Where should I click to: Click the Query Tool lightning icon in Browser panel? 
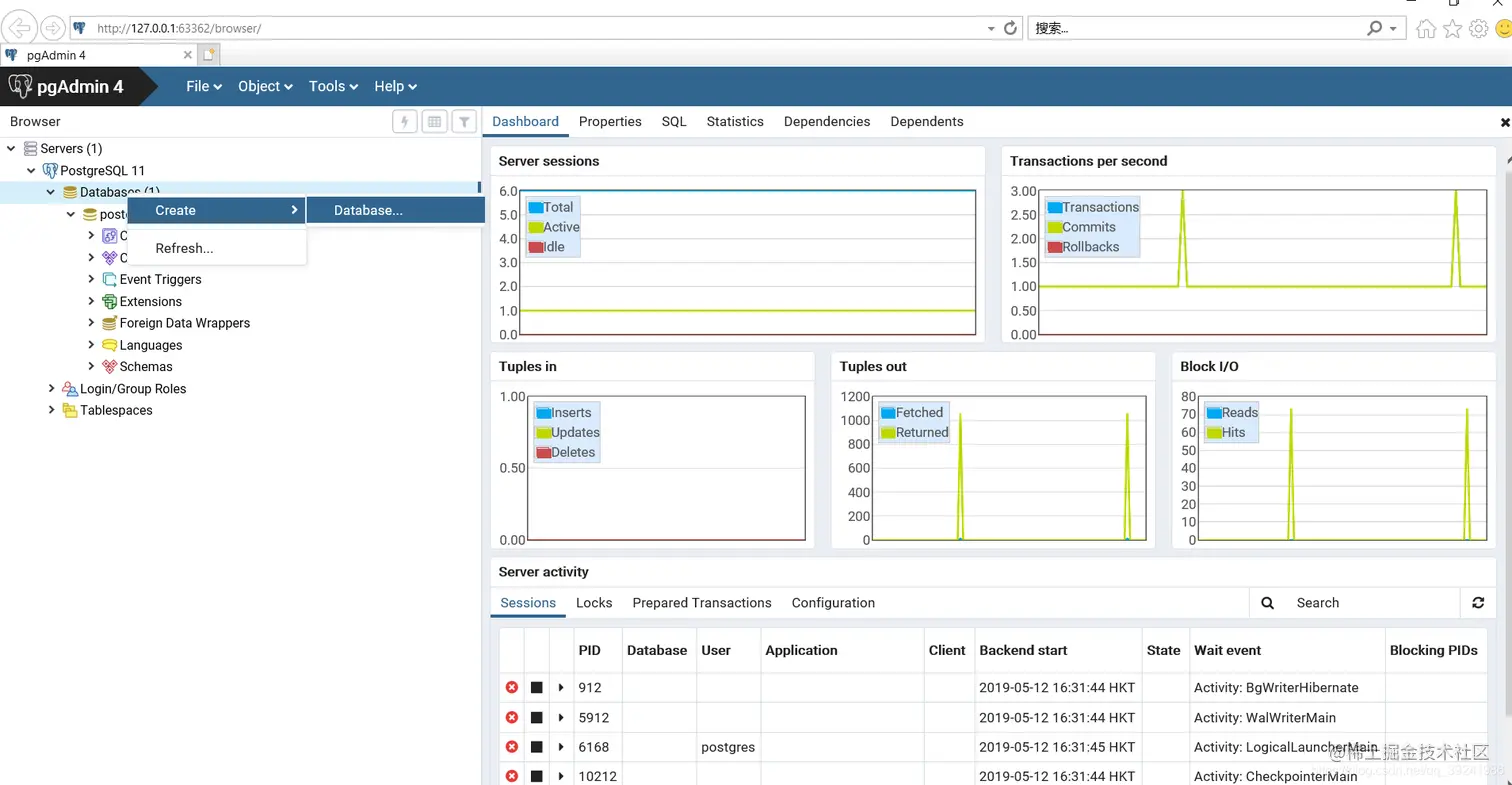[x=404, y=122]
